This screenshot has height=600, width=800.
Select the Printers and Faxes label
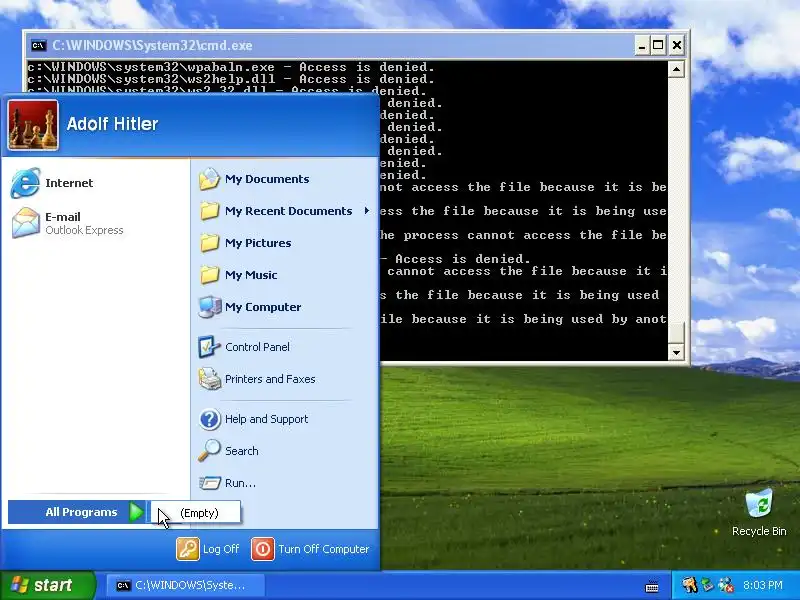[x=270, y=379]
